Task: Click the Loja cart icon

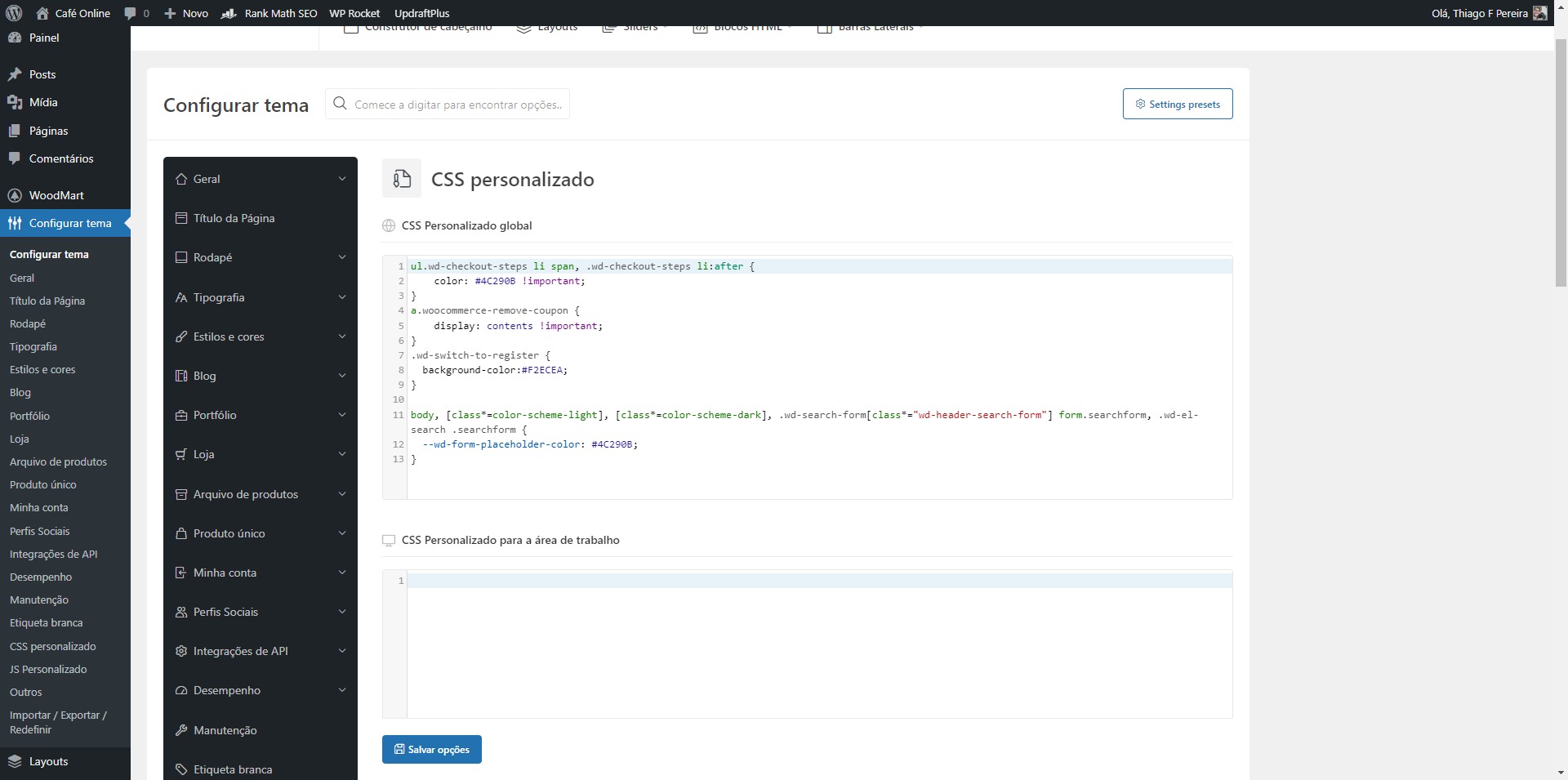Action: [181, 454]
